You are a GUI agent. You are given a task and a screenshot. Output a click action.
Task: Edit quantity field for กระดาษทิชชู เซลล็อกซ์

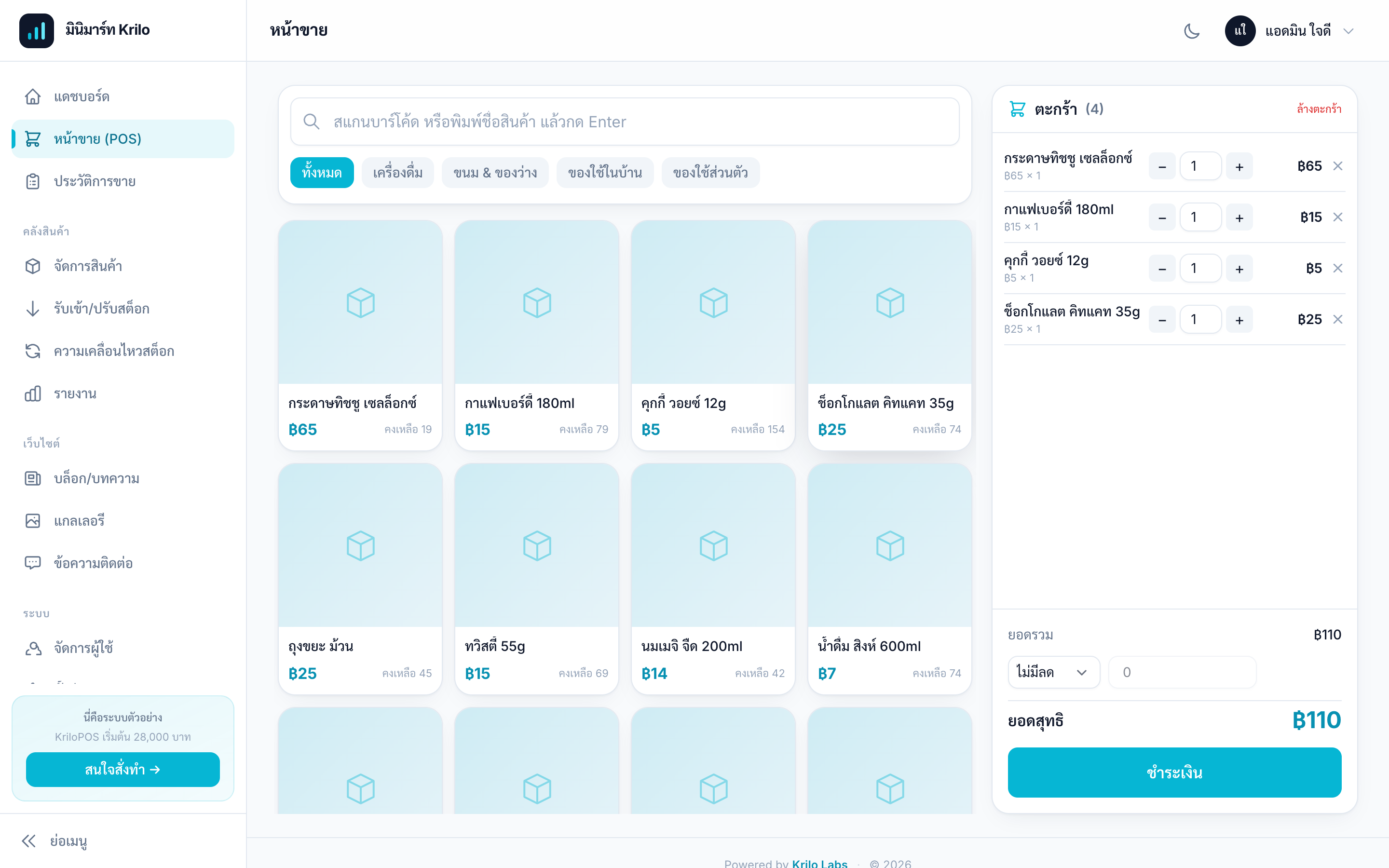click(x=1200, y=166)
